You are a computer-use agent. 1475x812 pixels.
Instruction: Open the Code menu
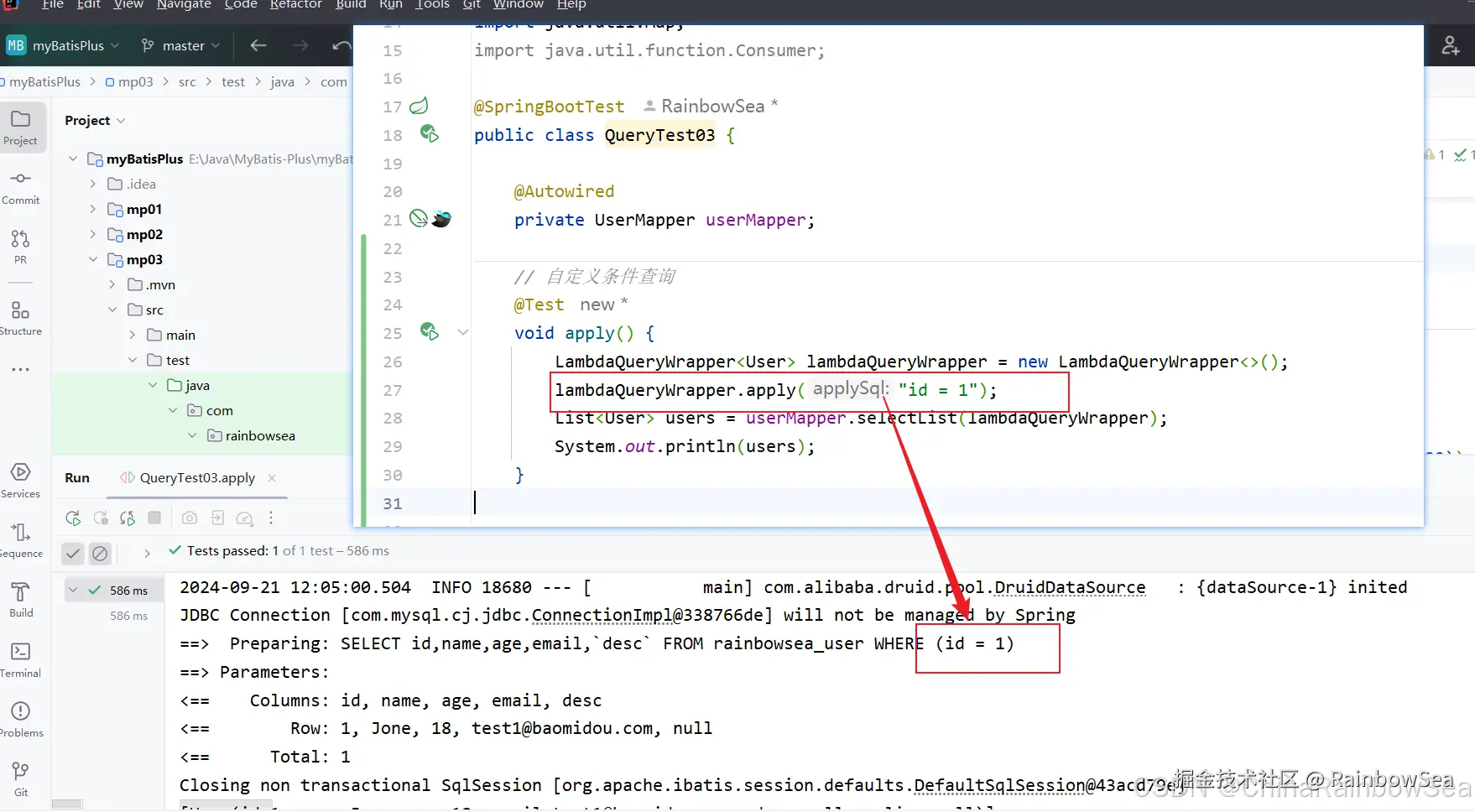pos(241,5)
